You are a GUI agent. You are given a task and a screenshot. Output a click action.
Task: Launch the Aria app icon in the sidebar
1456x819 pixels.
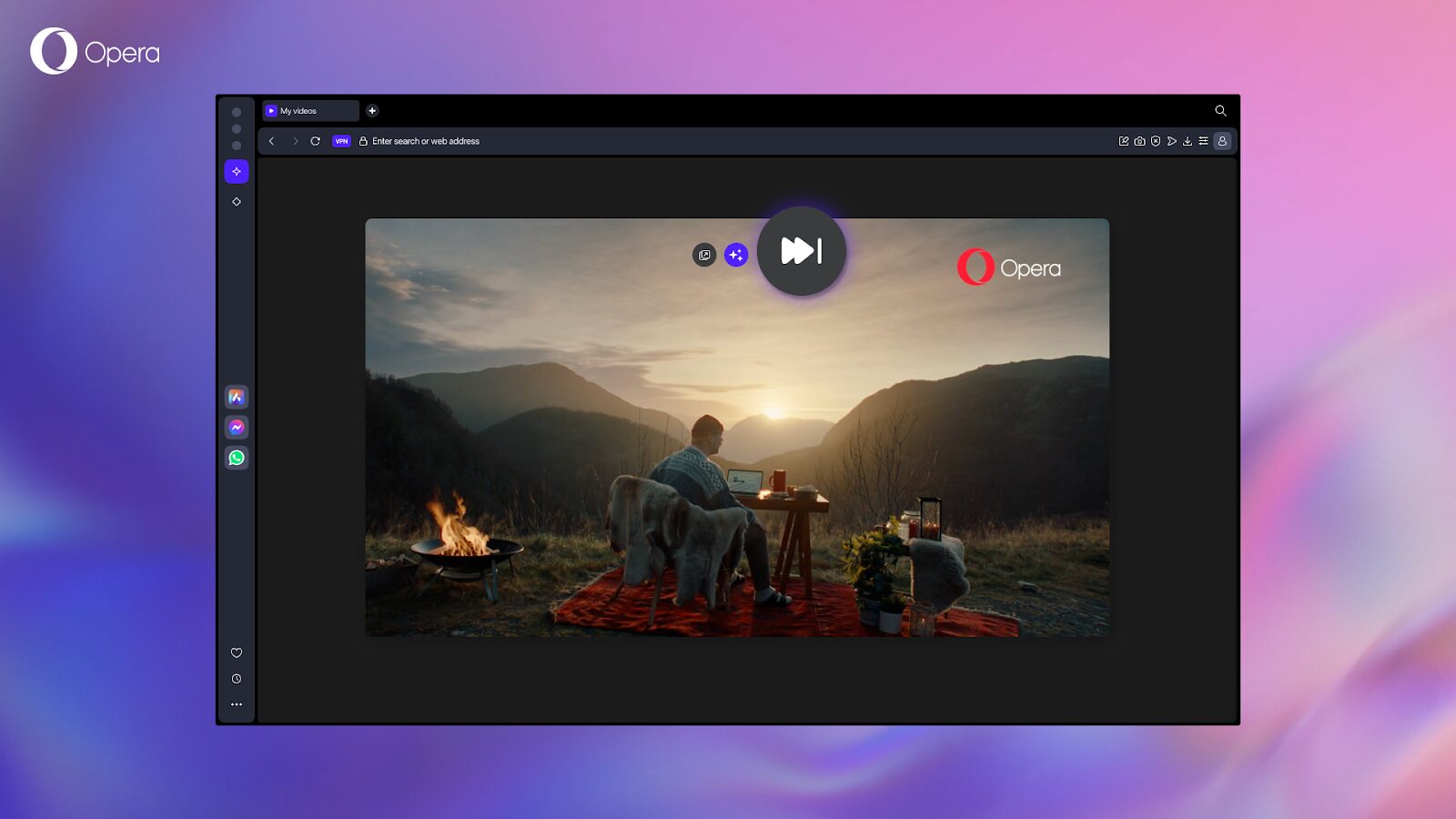tap(237, 397)
